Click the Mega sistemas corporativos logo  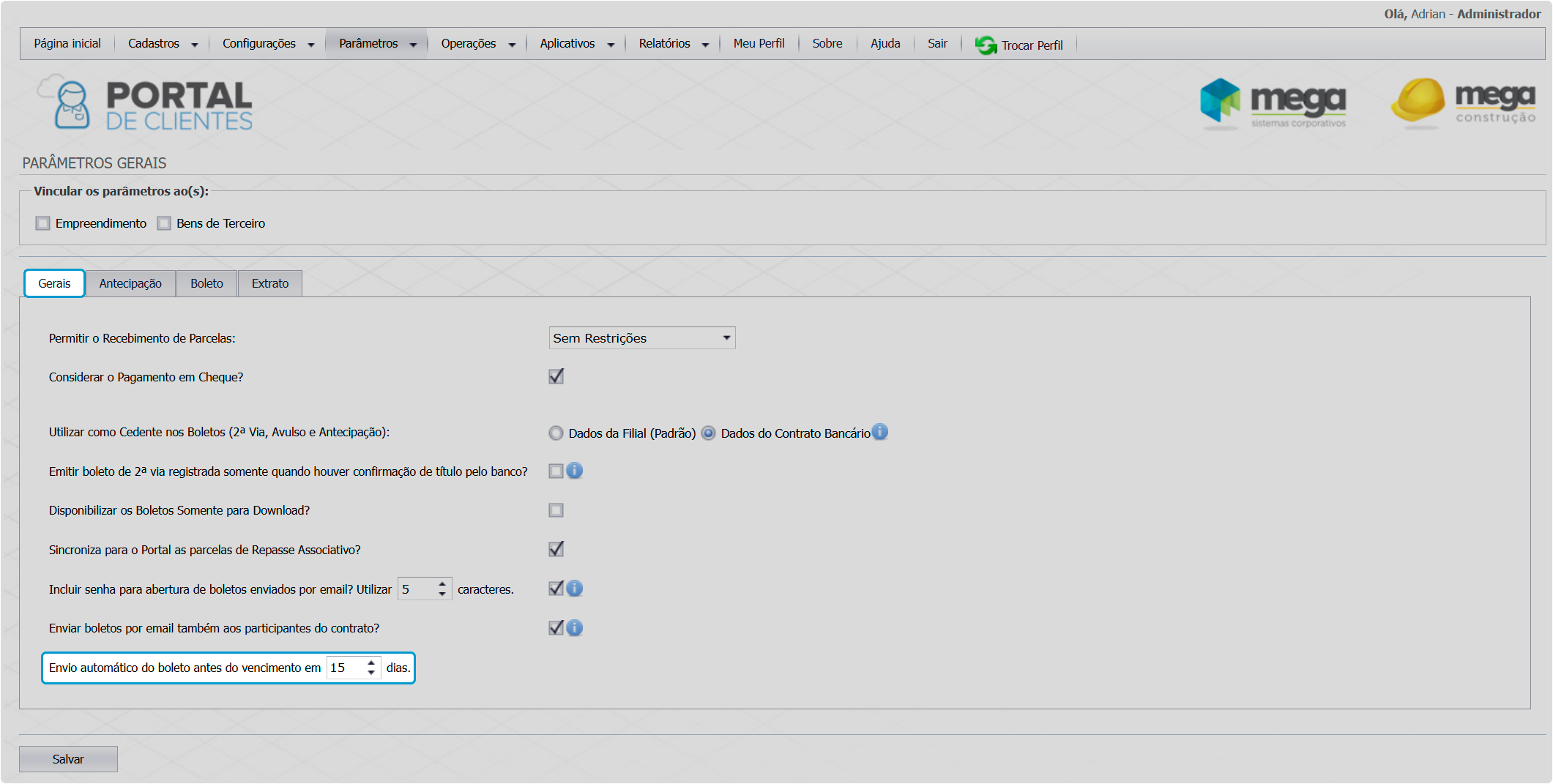tap(1273, 104)
